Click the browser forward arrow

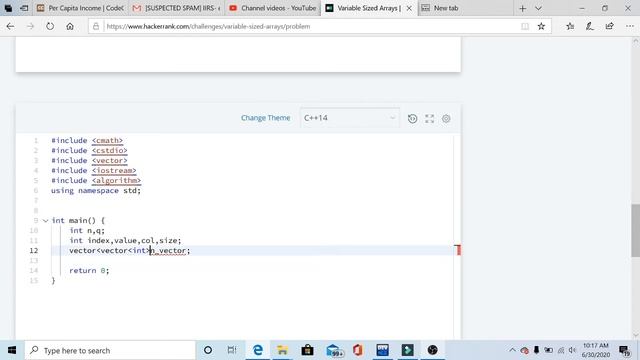tap(30, 26)
